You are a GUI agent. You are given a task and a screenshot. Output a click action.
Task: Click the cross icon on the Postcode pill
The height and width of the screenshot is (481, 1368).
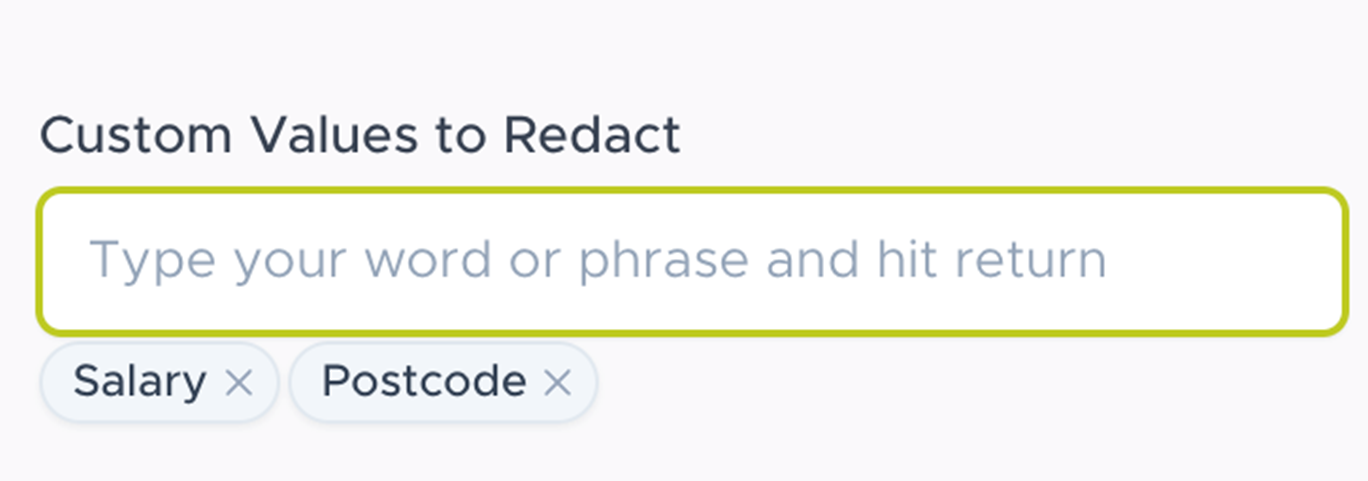point(557,382)
